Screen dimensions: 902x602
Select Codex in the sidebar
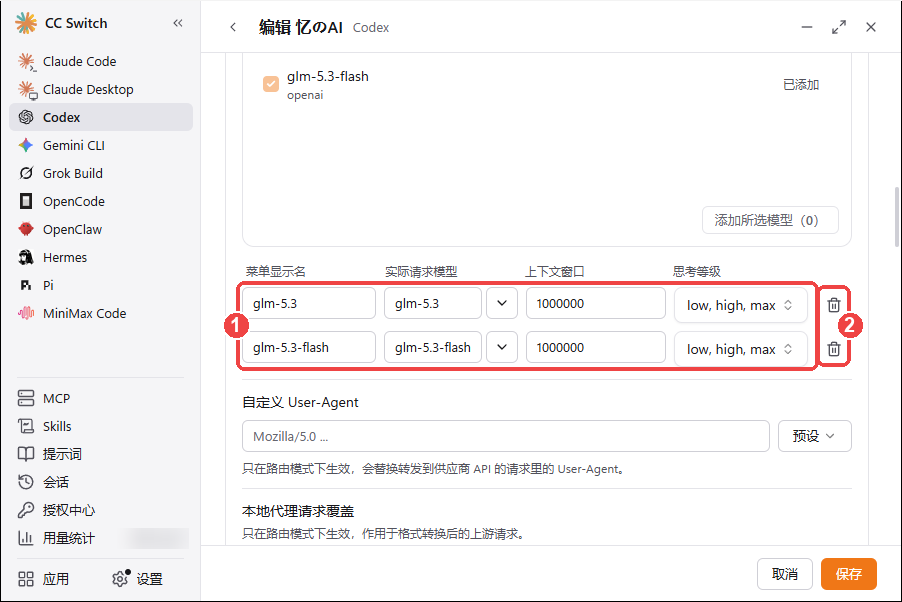click(x=101, y=117)
